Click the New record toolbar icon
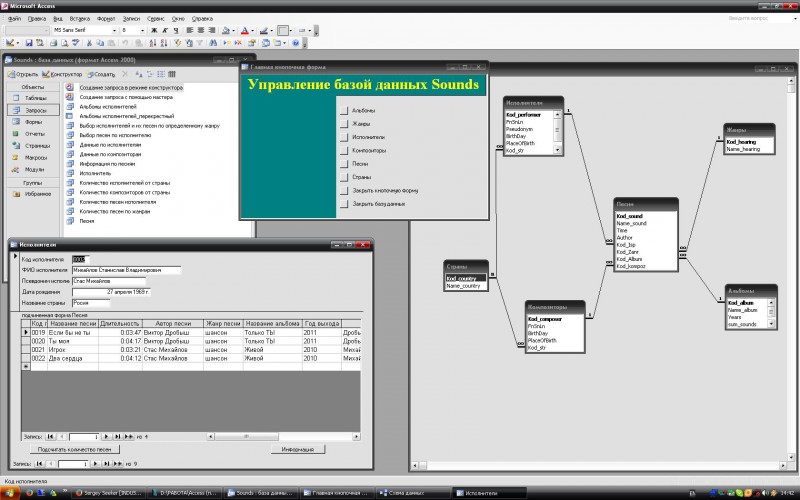The image size is (800, 500). (x=227, y=43)
